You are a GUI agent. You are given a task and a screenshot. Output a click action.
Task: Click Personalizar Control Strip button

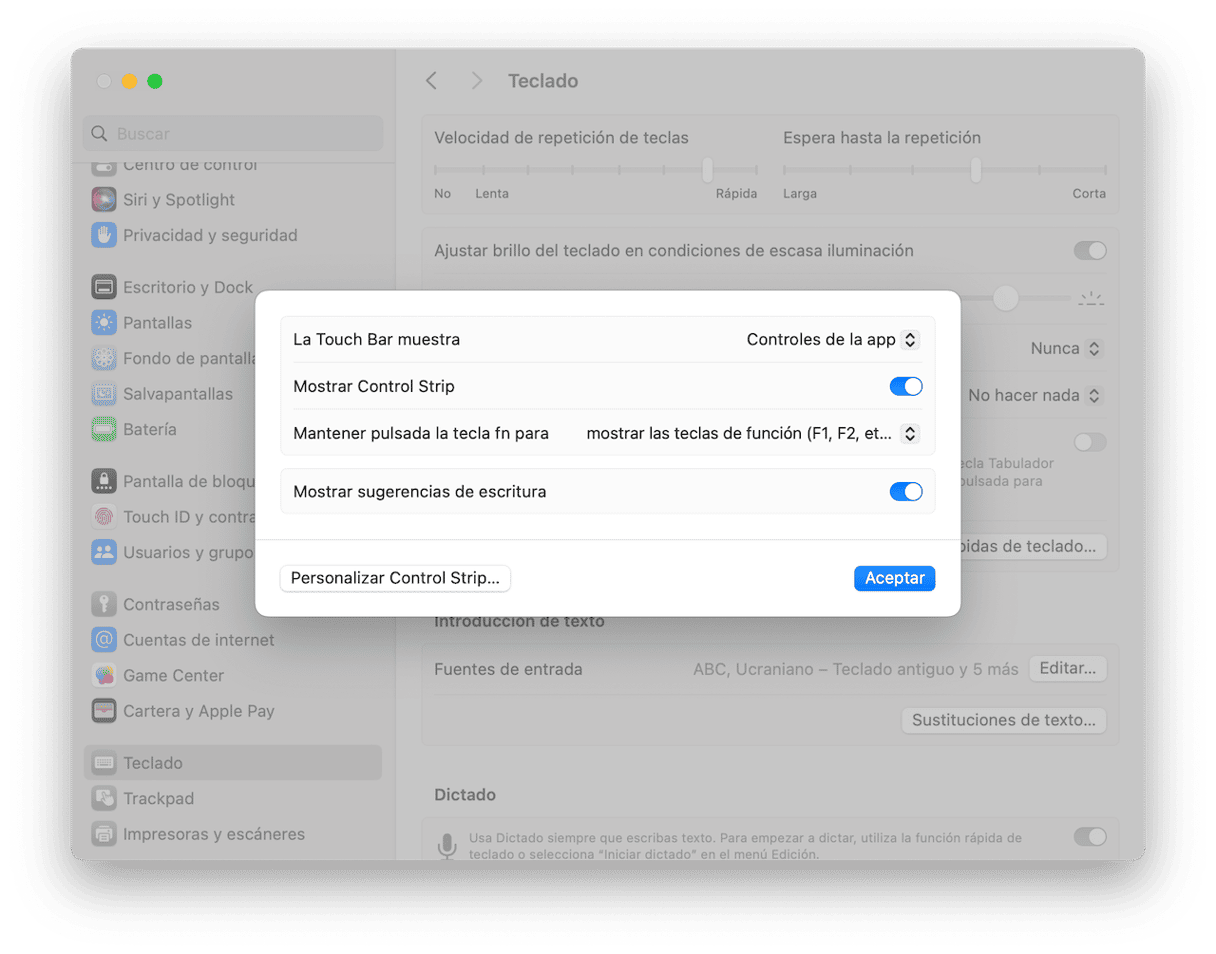396,578
